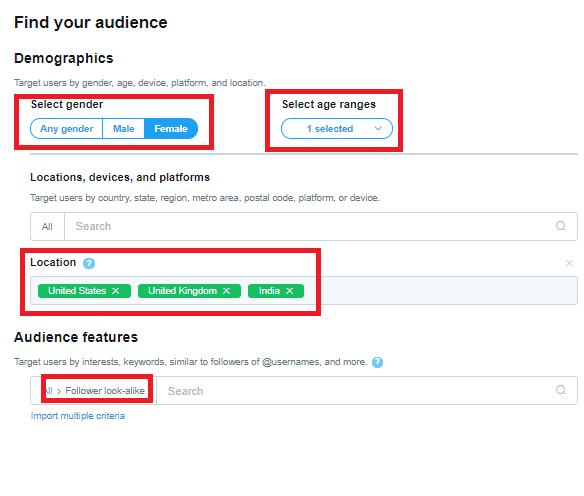Select Female gender option
This screenshot has width=584, height=496.
171,129
